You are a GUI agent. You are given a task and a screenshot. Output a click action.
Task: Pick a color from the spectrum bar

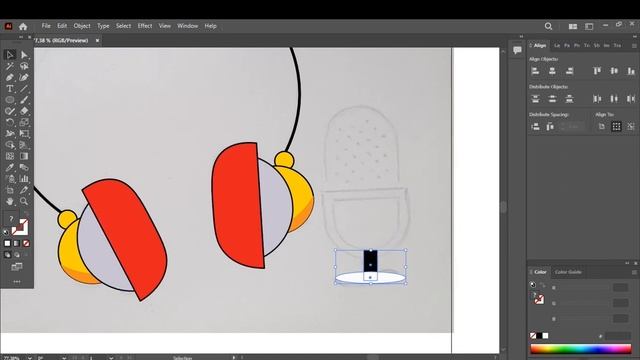[580, 349]
